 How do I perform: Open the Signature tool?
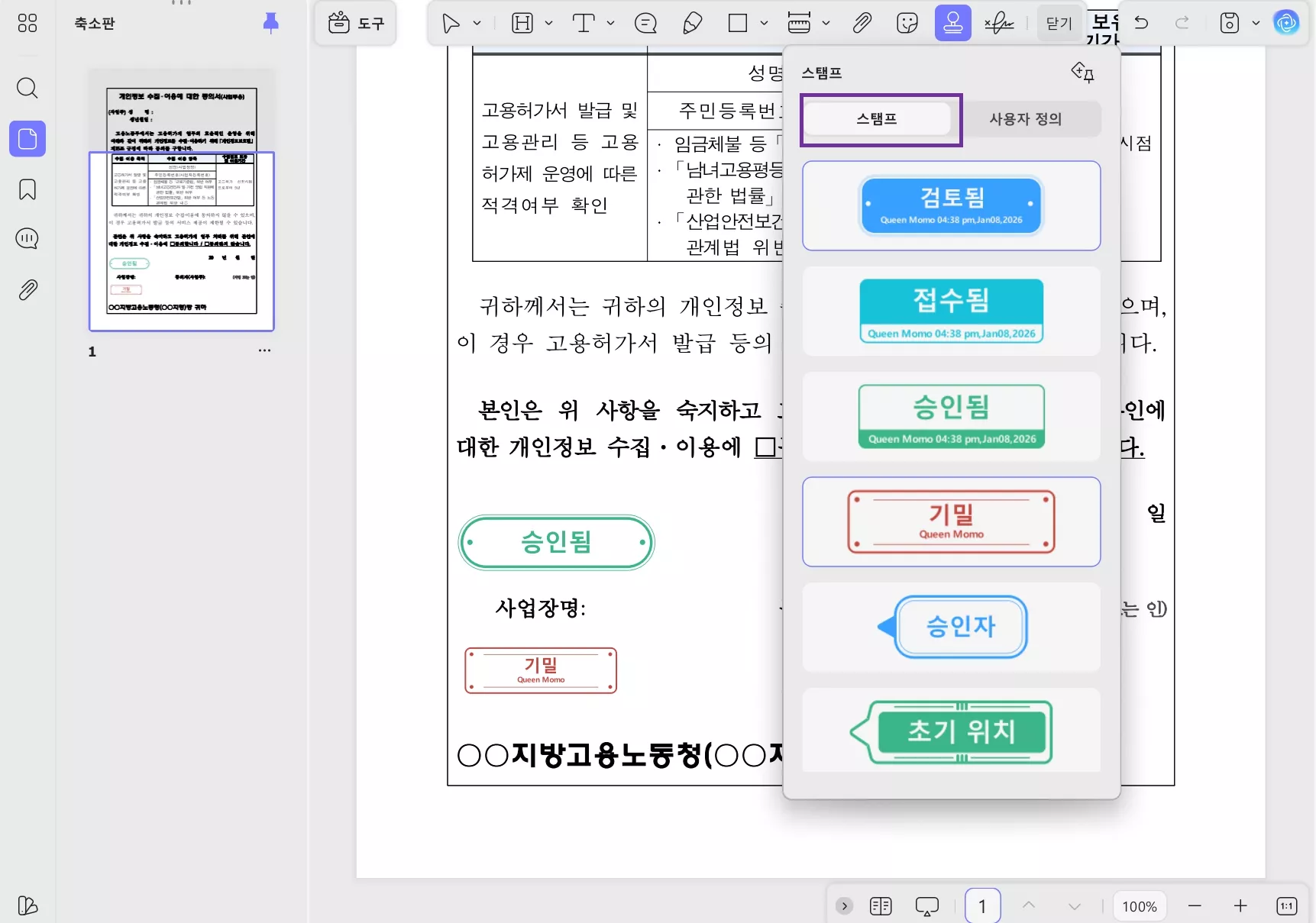click(x=999, y=23)
